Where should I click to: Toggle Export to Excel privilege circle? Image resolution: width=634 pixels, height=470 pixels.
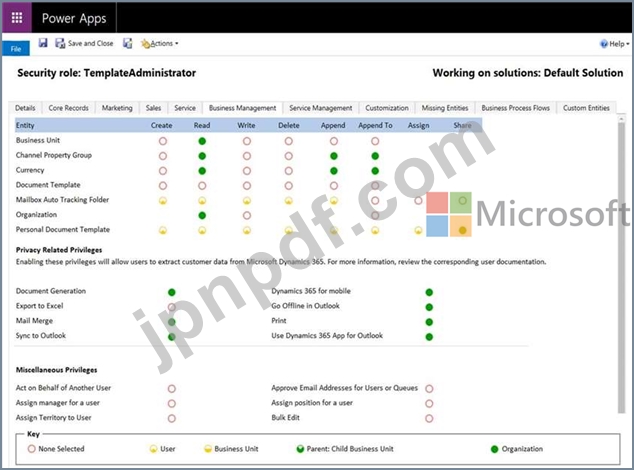click(171, 307)
